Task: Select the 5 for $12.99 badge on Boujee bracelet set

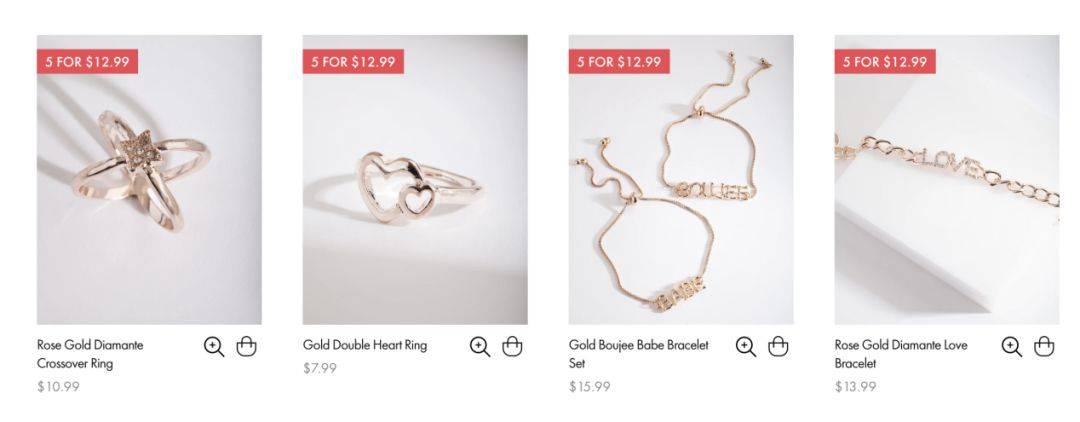Action: pos(619,61)
